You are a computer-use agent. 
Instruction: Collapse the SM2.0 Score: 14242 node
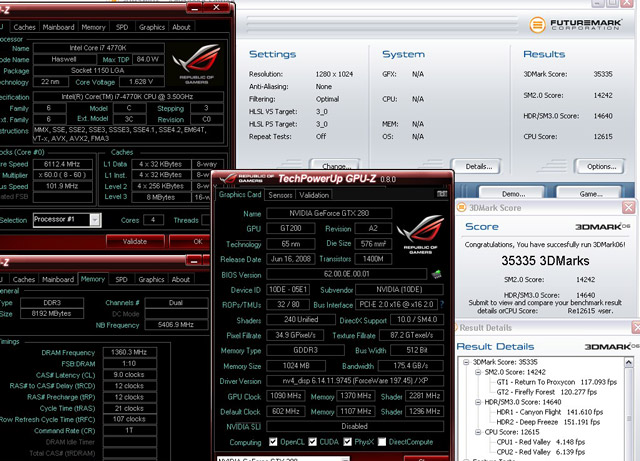point(478,372)
